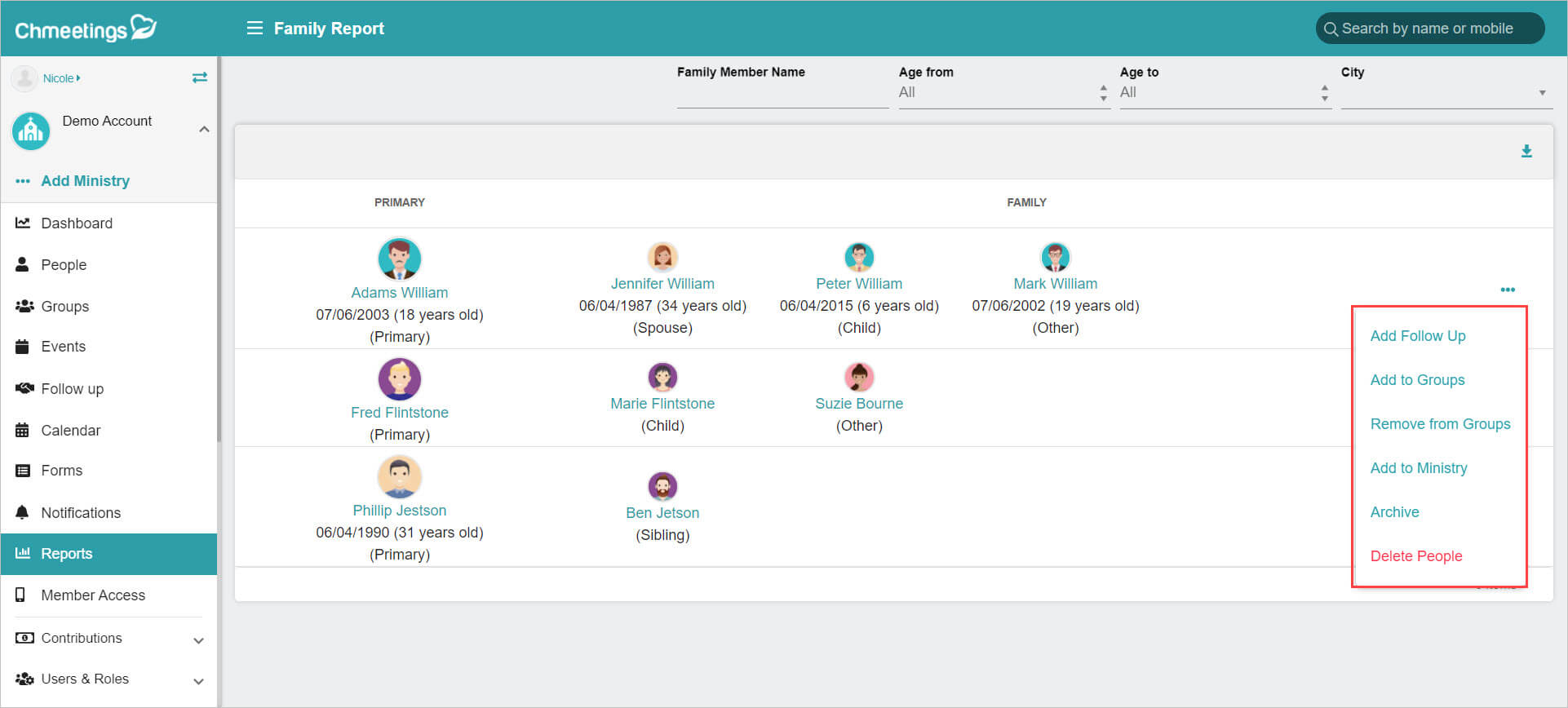
Task: Choose Remove from Groups
Action: point(1440,423)
